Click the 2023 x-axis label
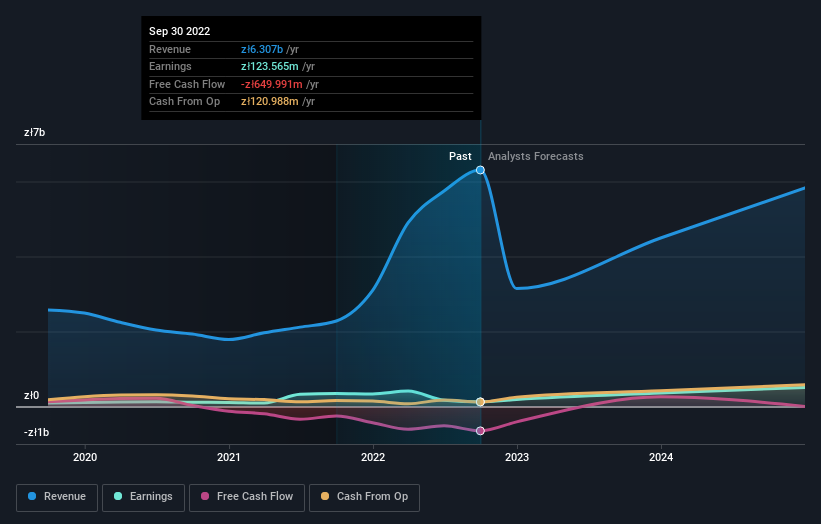The height and width of the screenshot is (524, 821). (517, 457)
